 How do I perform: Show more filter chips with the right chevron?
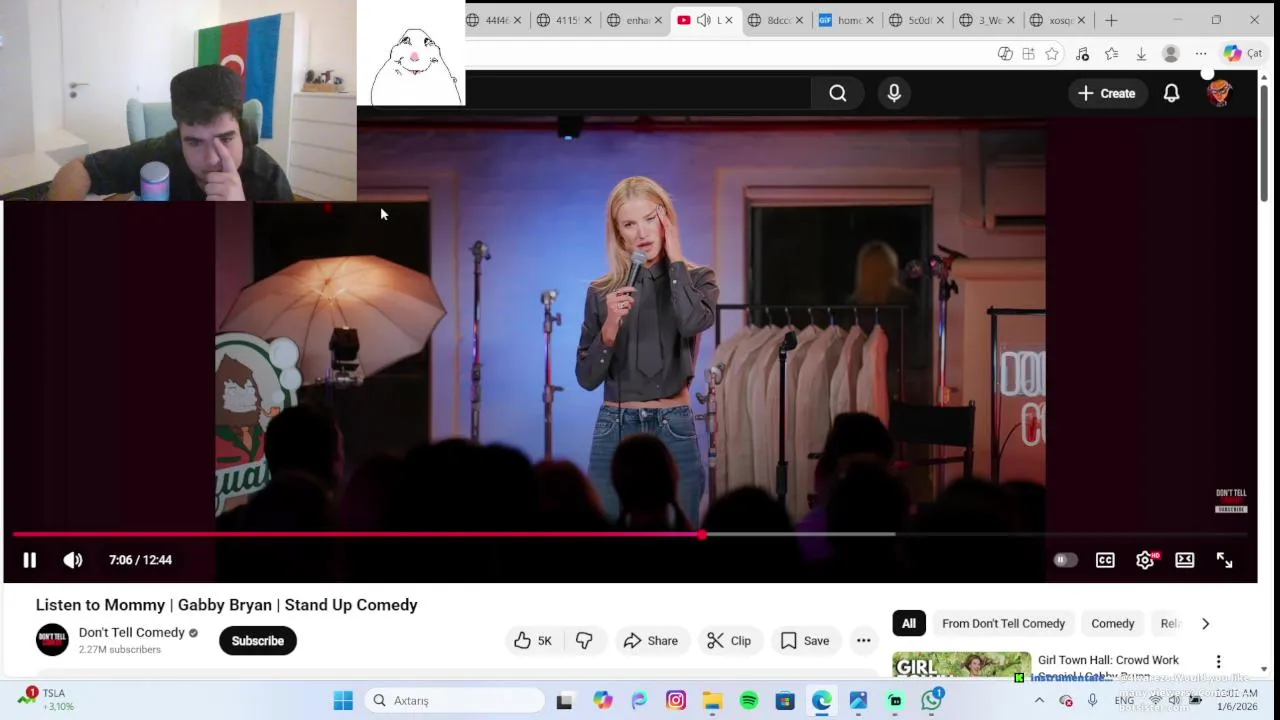click(x=1205, y=623)
